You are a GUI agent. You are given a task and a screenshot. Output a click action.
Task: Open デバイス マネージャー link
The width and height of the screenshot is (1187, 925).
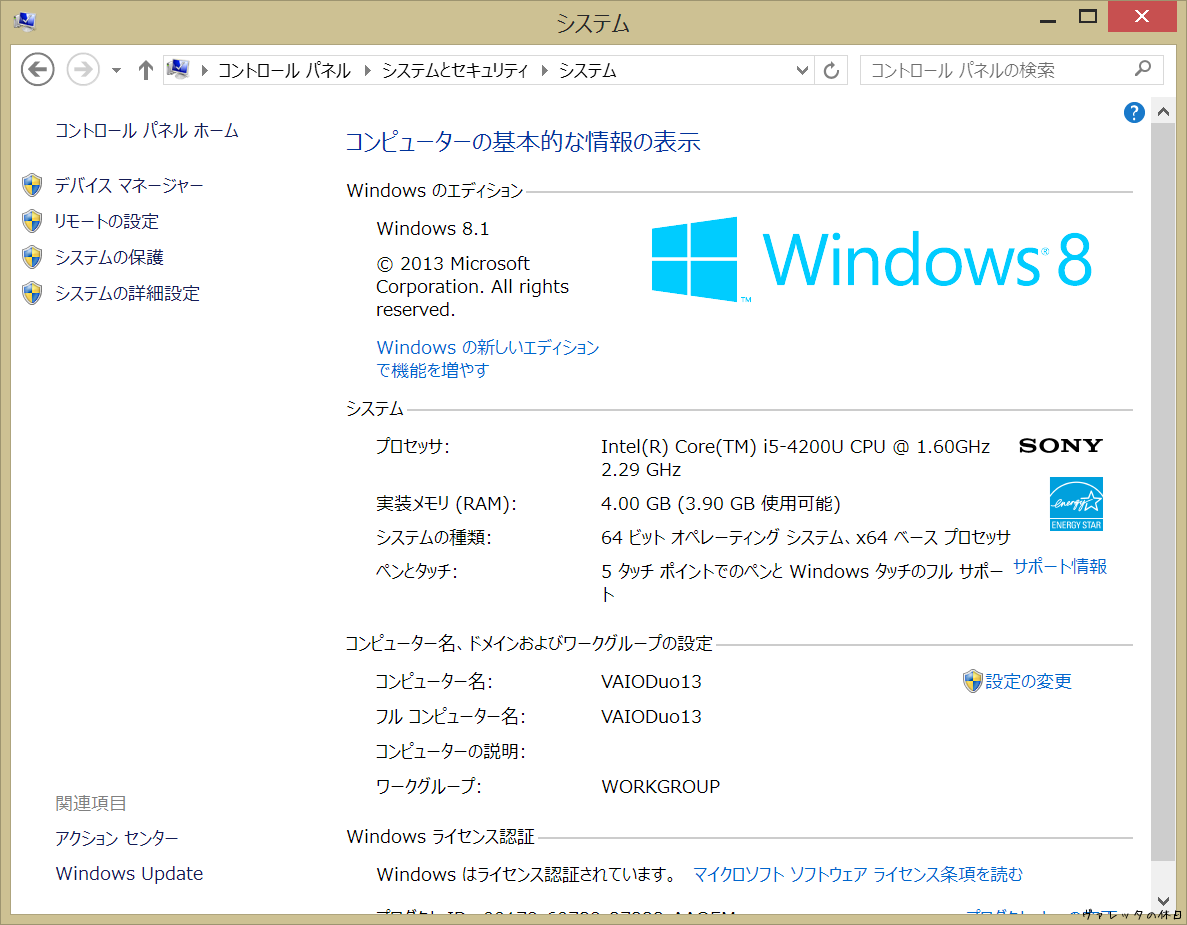pos(129,185)
